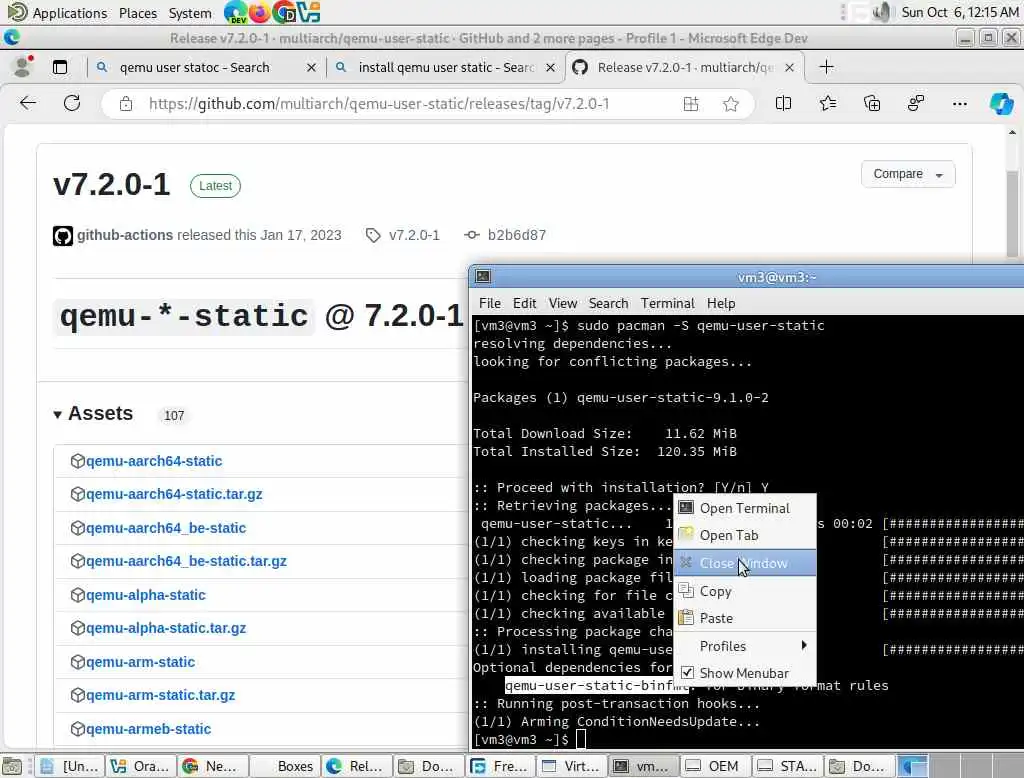Open a new Edge tab

(x=826, y=67)
